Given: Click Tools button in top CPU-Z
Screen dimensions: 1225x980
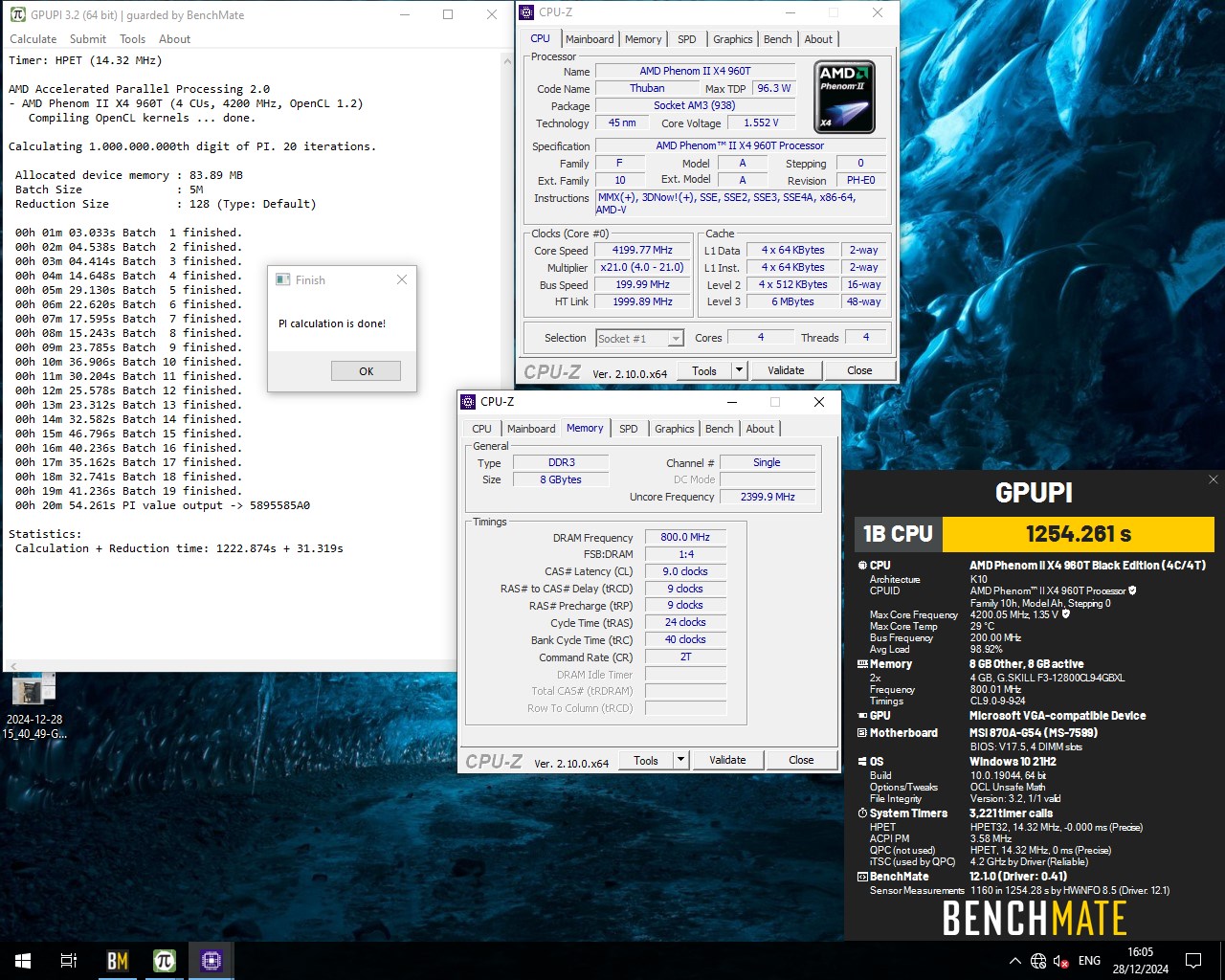Looking at the screenshot, I should (704, 370).
